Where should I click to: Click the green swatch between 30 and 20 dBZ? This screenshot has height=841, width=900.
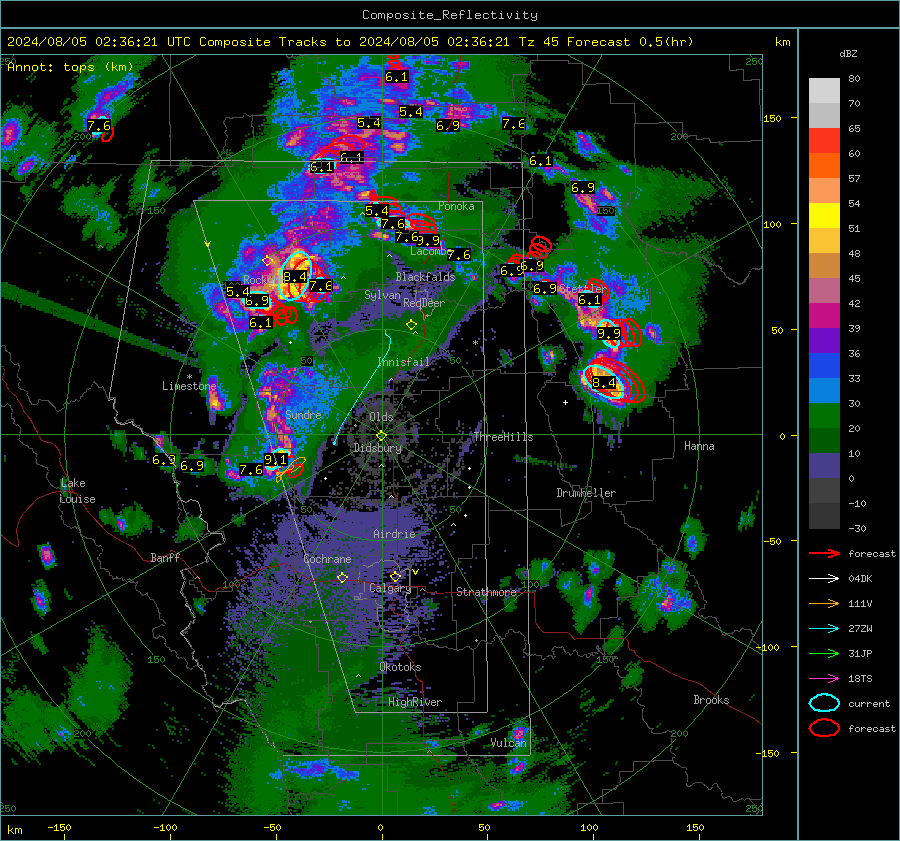824,416
